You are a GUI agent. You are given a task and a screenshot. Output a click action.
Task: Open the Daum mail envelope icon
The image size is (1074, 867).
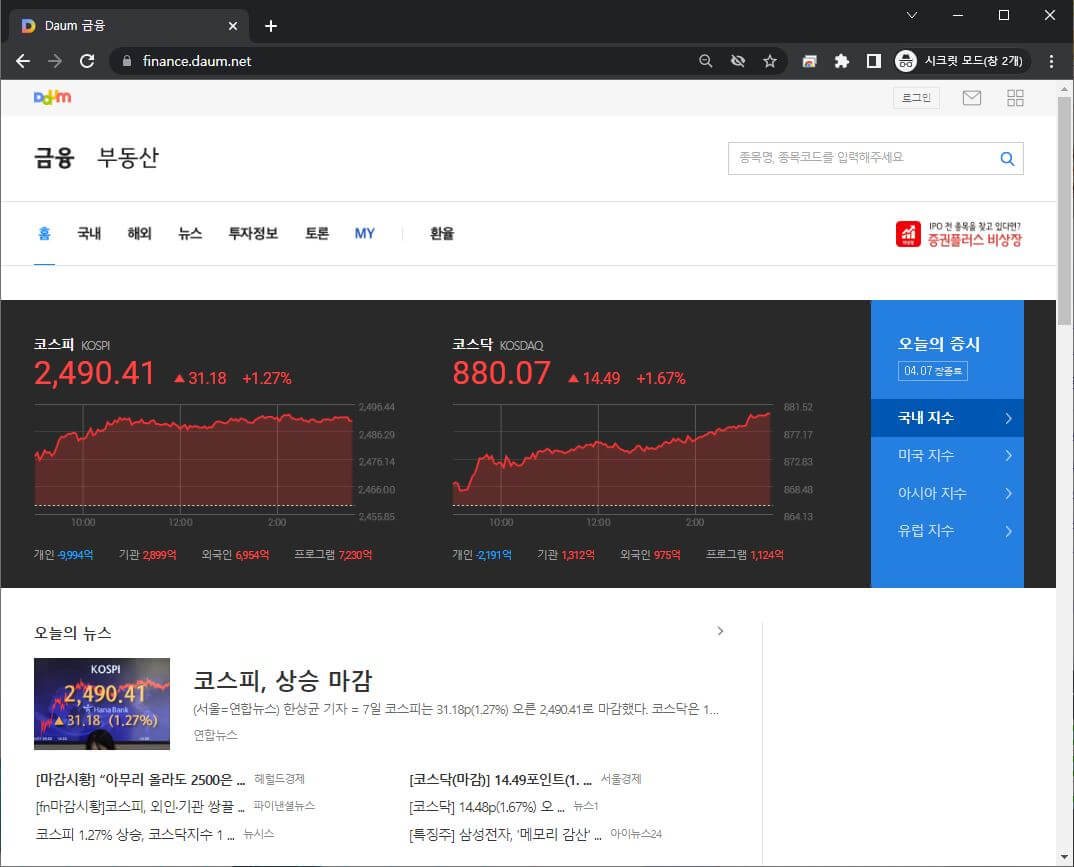point(971,98)
